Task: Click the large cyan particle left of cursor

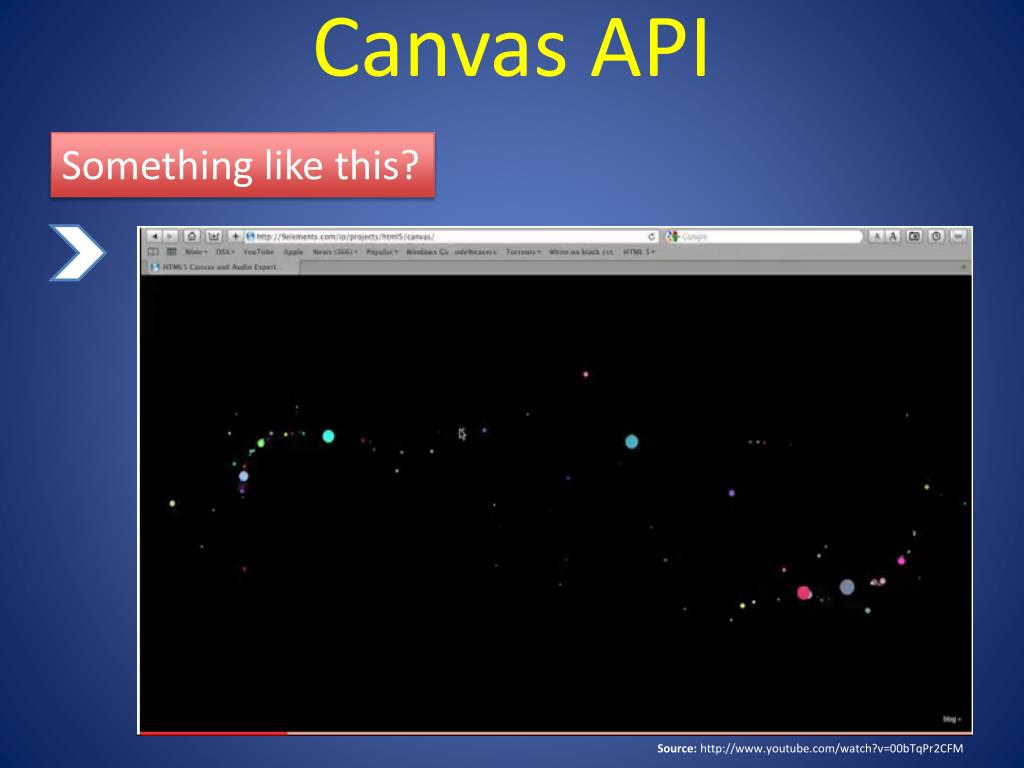Action: point(328,436)
